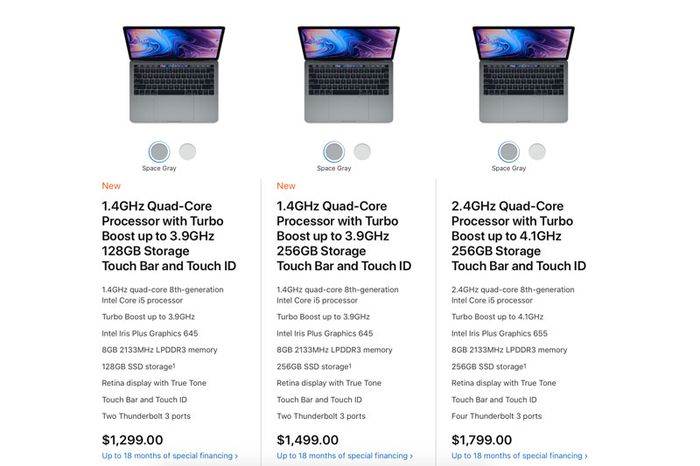700x466 pixels.
Task: Click the $1,299.00 price
Action: point(134,439)
